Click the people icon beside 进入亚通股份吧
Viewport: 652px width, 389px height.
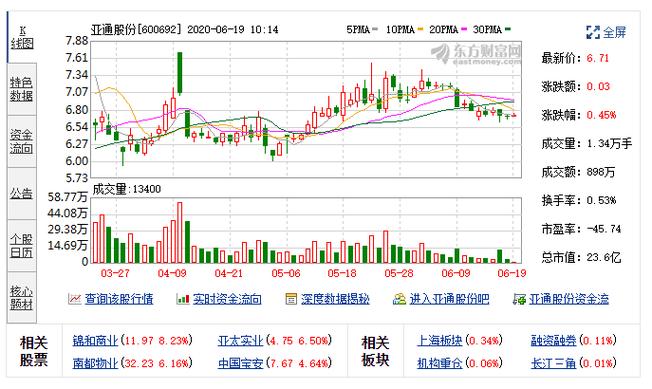click(399, 299)
